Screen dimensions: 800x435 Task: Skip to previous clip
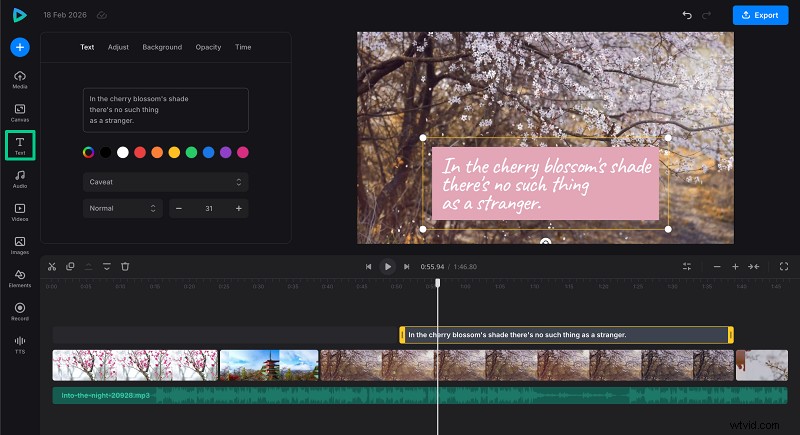pyautogui.click(x=368, y=267)
